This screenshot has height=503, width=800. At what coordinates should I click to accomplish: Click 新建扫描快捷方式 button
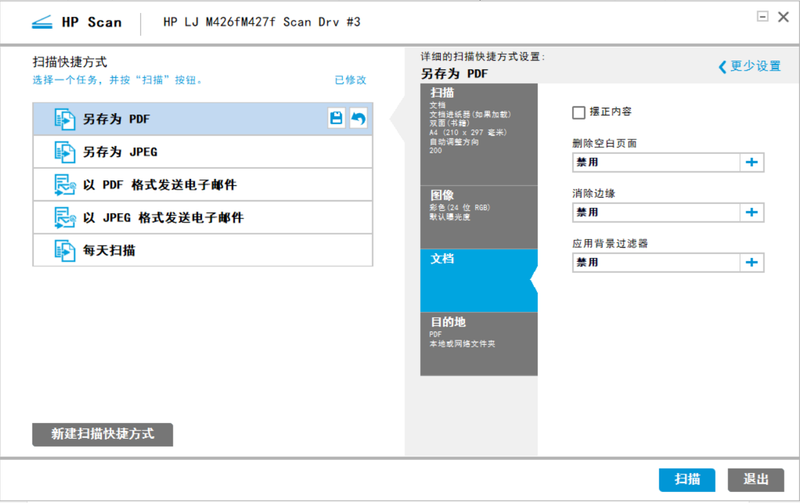click(102, 434)
